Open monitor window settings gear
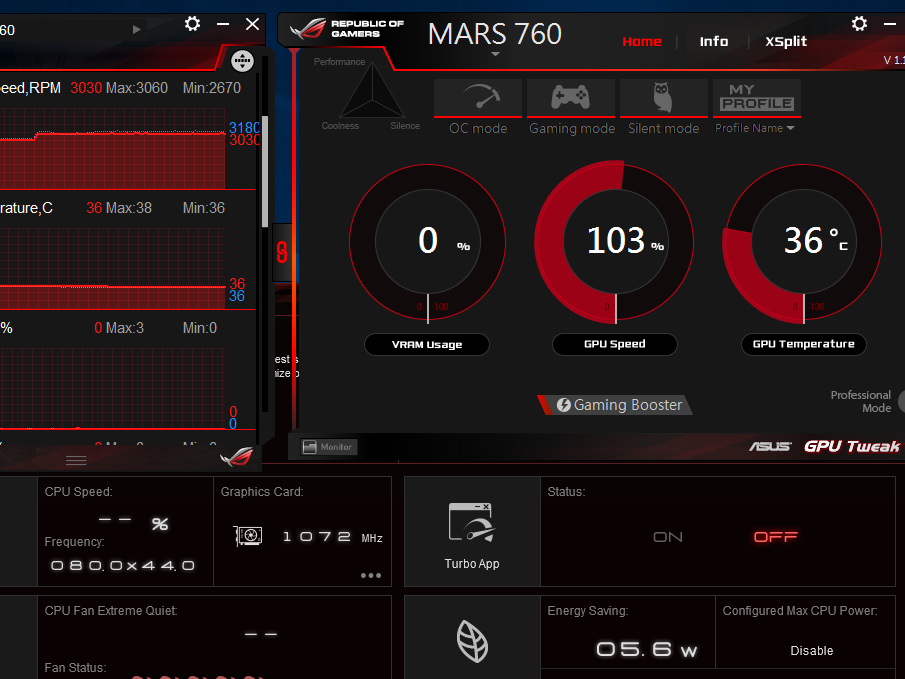 [x=192, y=24]
